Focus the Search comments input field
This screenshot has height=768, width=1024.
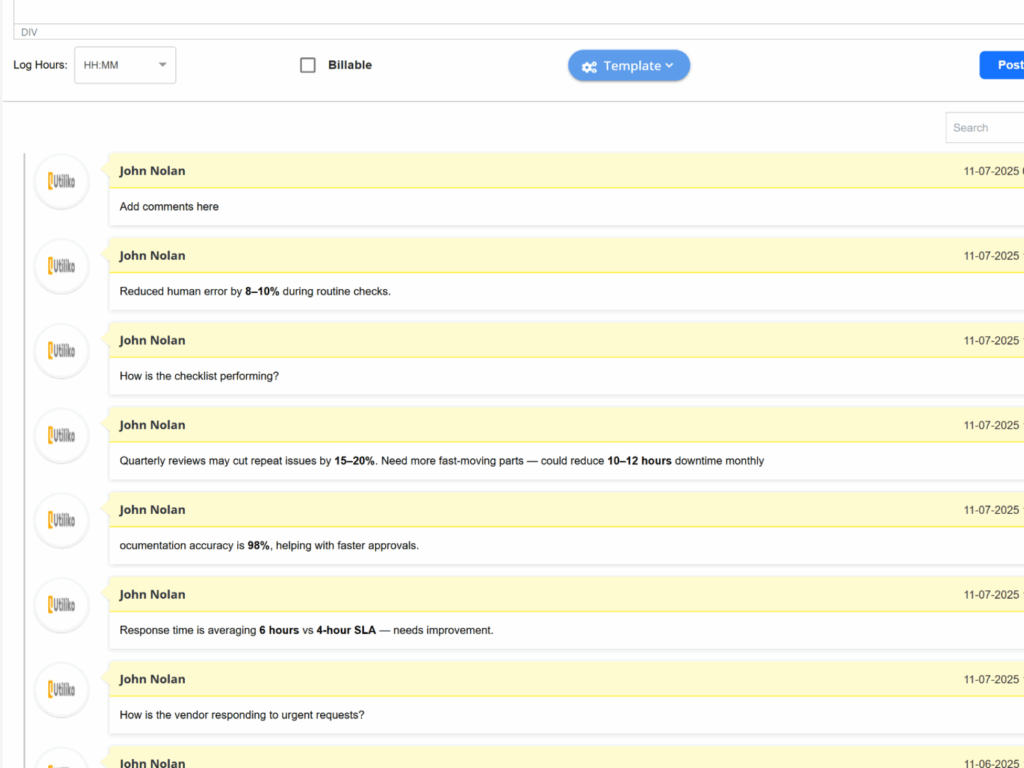[984, 128]
